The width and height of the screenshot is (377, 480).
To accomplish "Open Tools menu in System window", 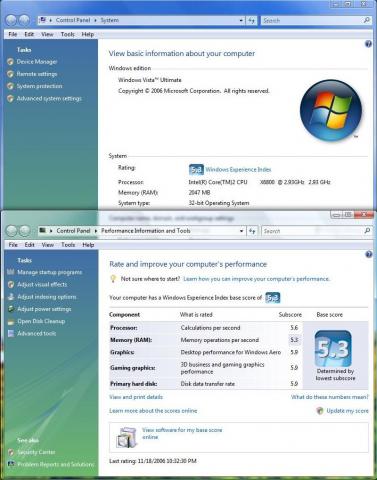I will coord(68,34).
